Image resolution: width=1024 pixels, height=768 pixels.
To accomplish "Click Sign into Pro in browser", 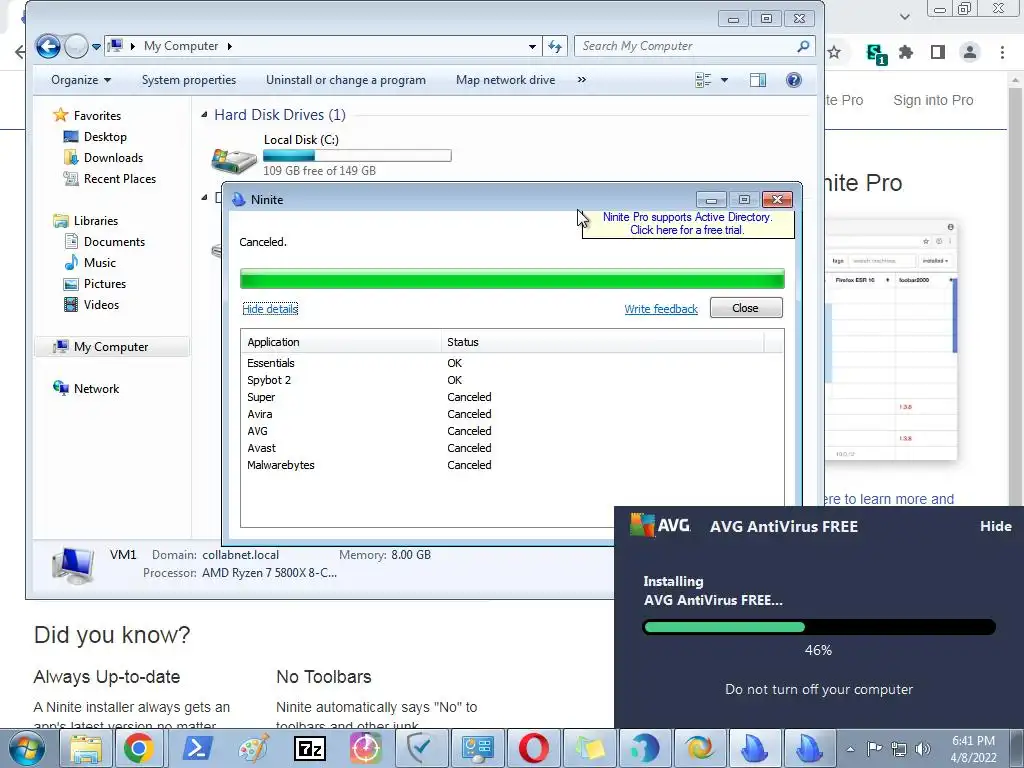I will [x=933, y=101].
